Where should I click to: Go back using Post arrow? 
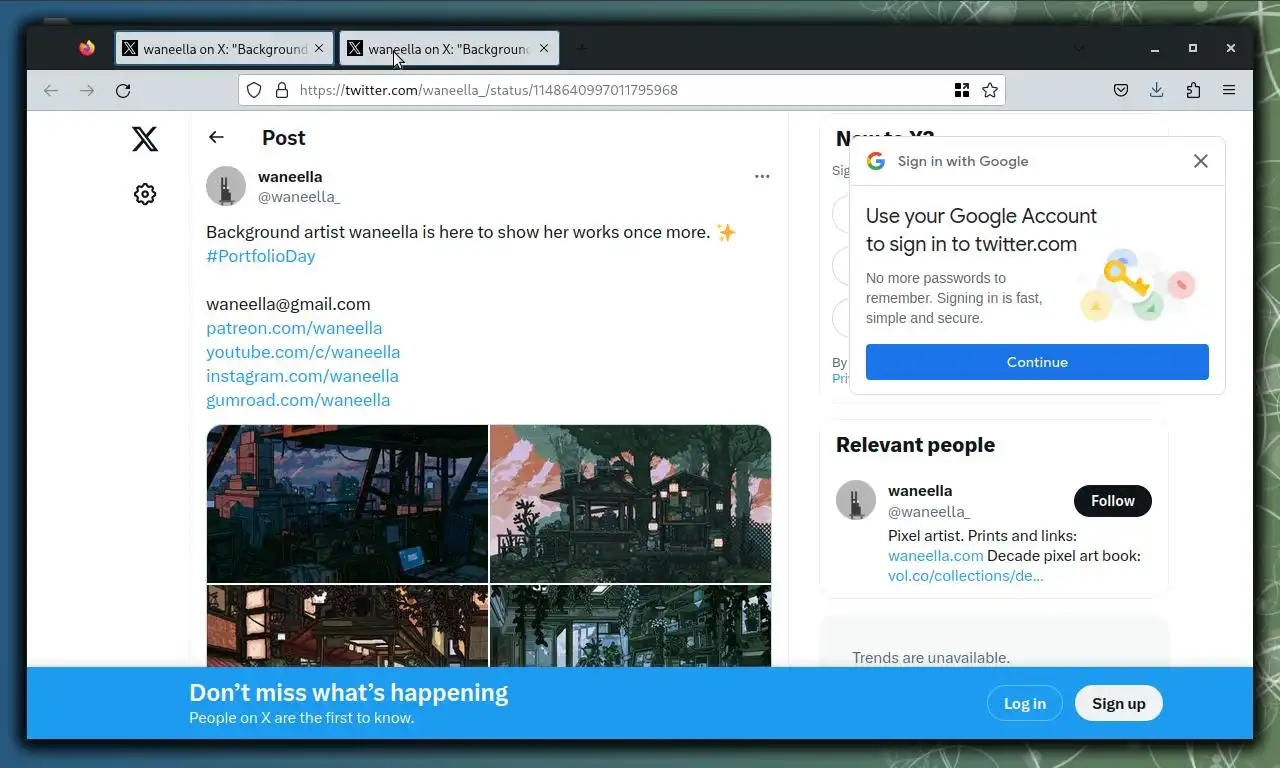[x=216, y=137]
